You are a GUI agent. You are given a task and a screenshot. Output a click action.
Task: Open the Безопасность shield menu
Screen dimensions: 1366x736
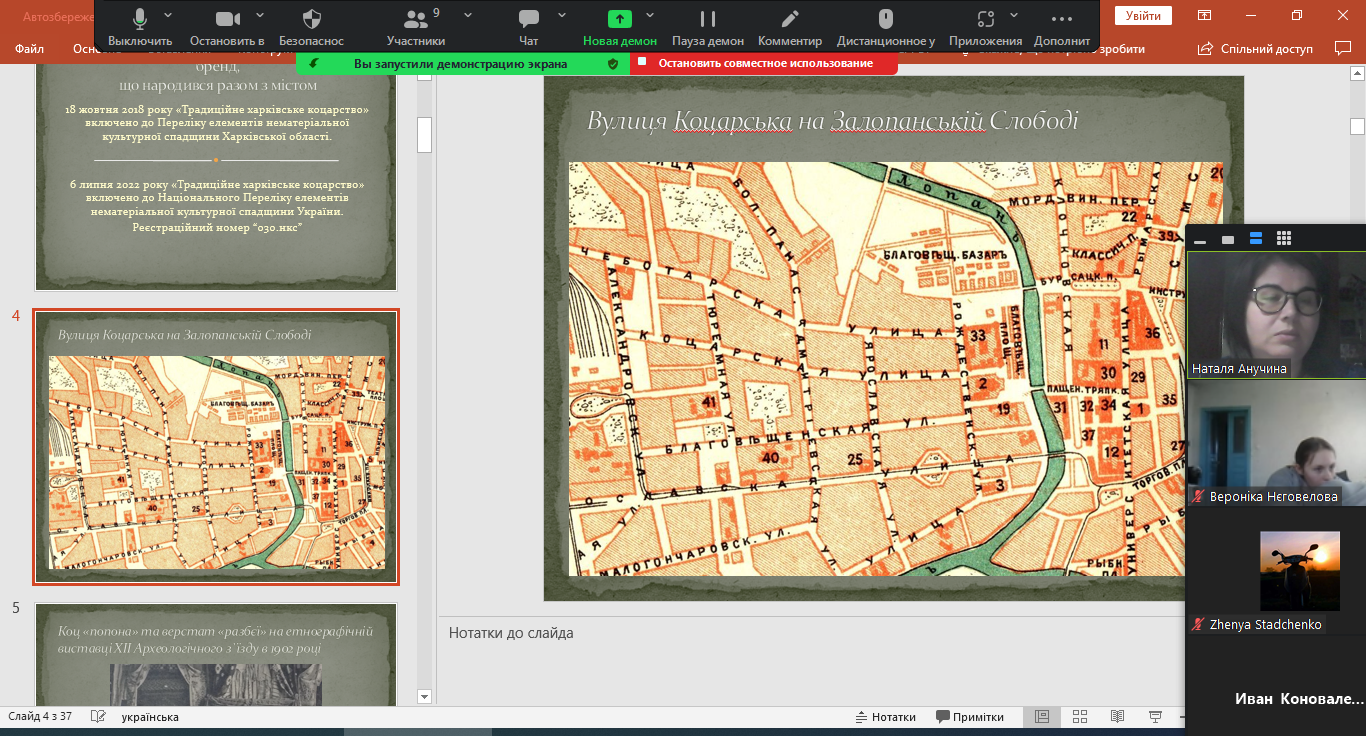(311, 27)
